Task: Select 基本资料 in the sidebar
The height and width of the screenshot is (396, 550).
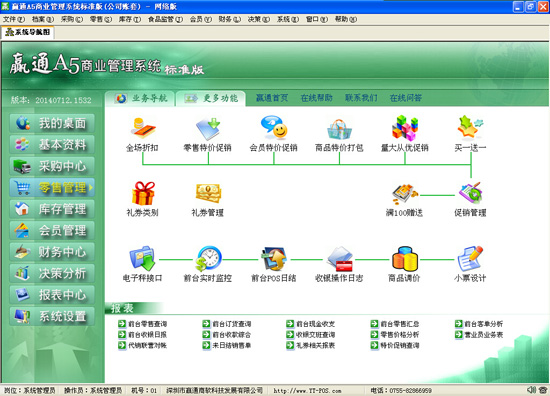Action: point(52,145)
